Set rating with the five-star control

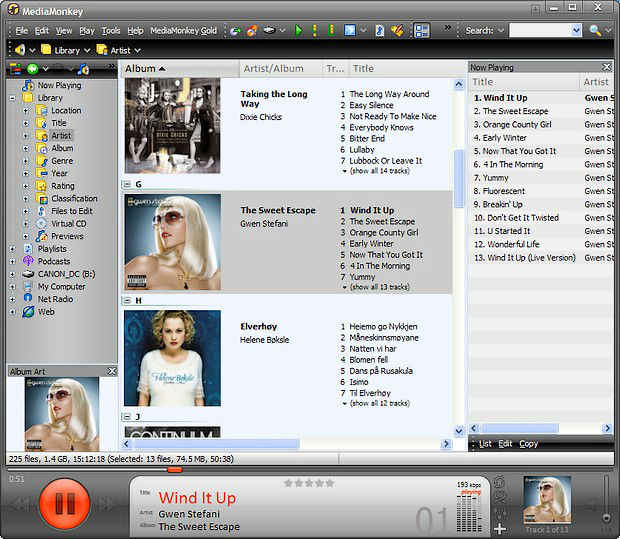tap(309, 483)
